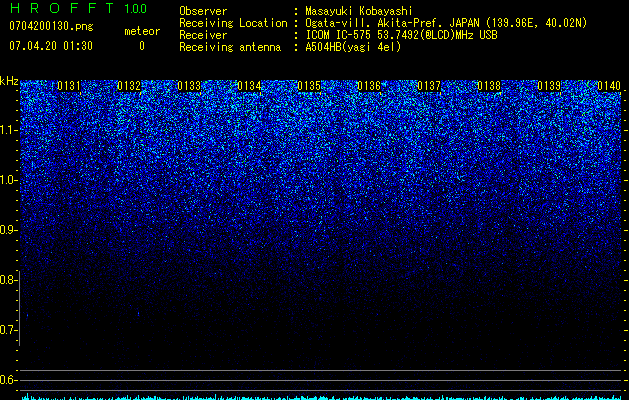Click the A504HB(yagi 4el) antenna text
Viewport: 629px width, 400px height.
(353, 47)
